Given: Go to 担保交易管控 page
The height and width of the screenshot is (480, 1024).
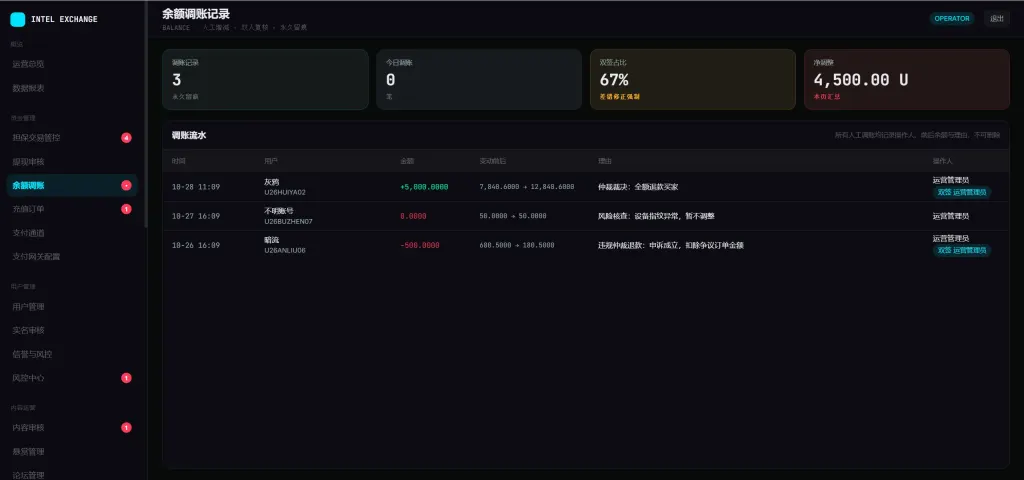Looking at the screenshot, I should pos(72,138).
